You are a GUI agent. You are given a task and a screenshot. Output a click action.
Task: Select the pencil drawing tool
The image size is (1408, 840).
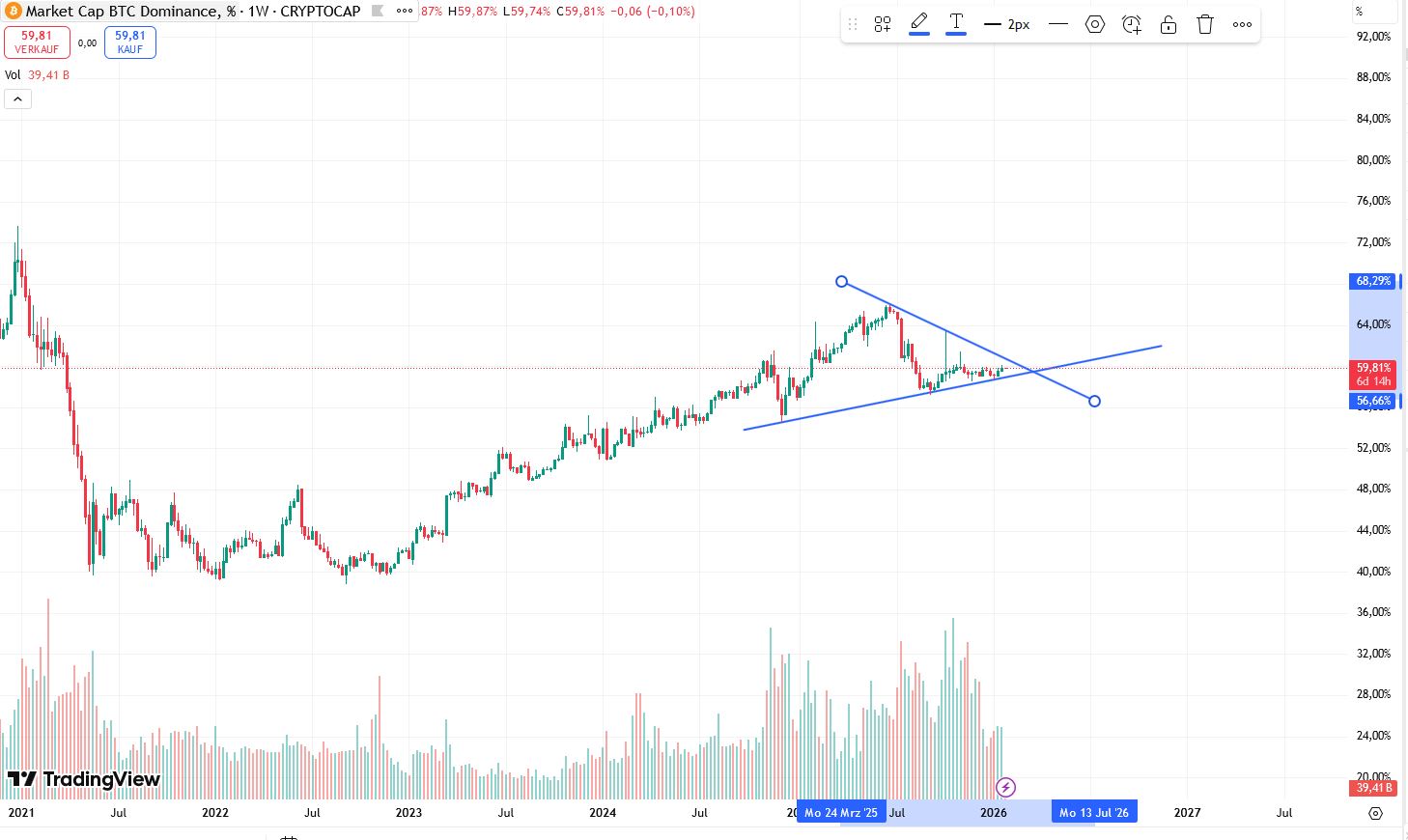(x=918, y=23)
